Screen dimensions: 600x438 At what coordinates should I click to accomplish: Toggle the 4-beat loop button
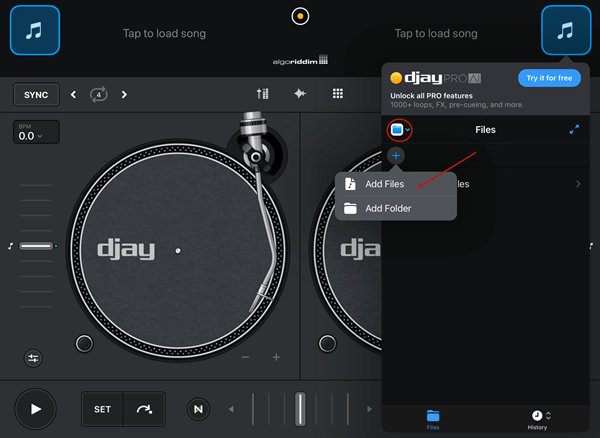click(98, 95)
